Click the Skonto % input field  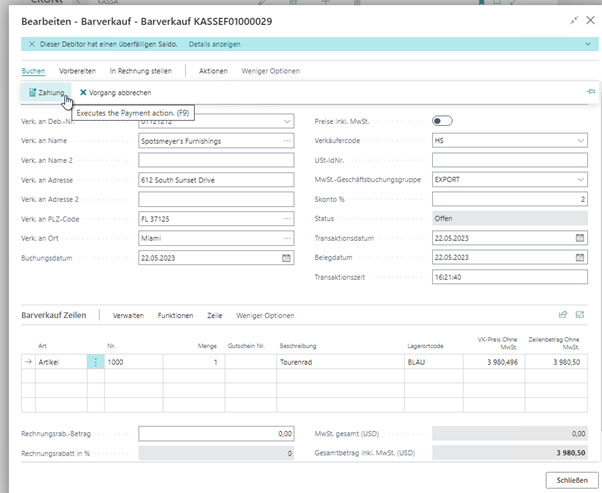coord(509,199)
